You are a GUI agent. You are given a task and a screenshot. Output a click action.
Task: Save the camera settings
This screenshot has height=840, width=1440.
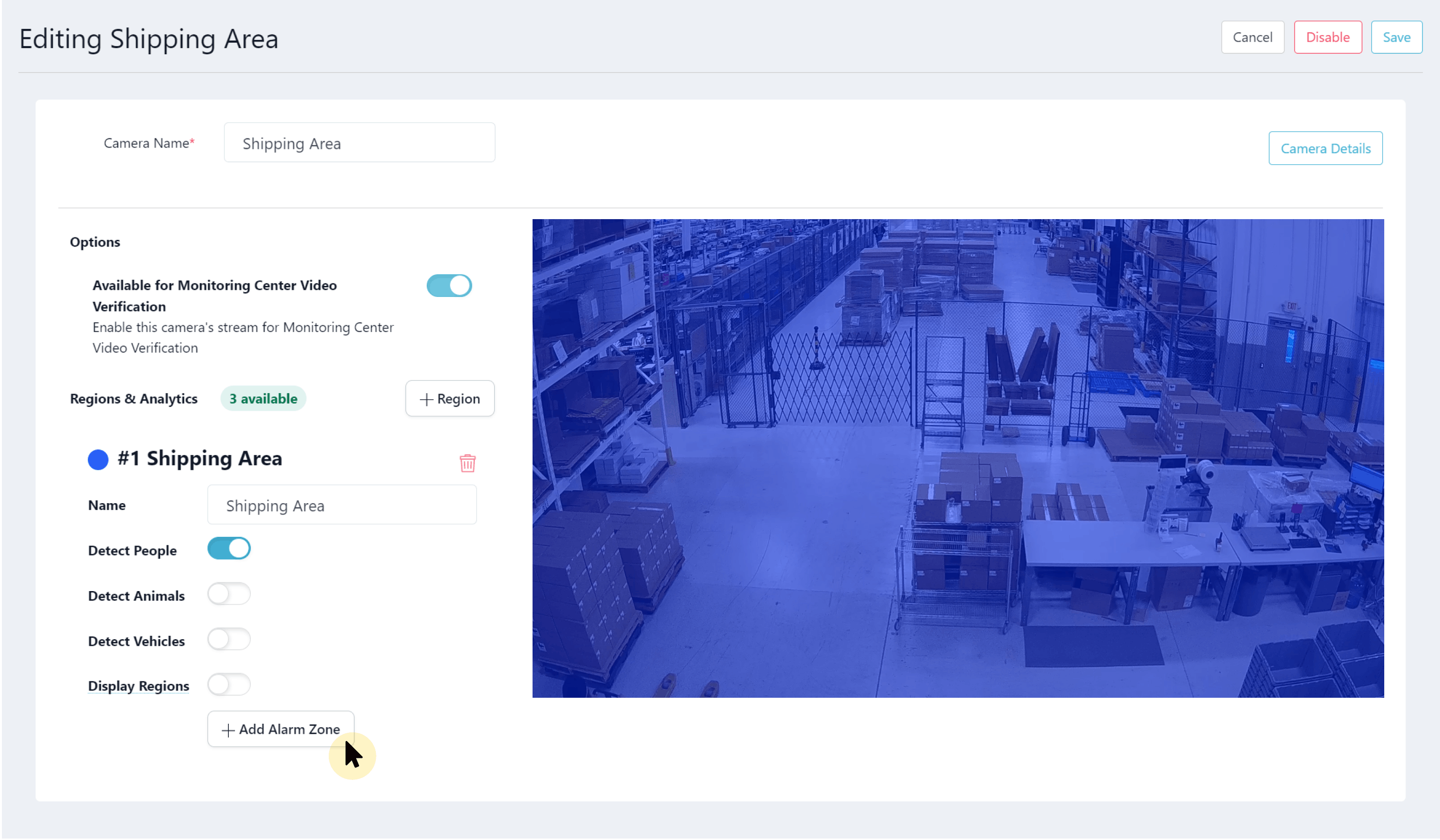coord(1396,37)
